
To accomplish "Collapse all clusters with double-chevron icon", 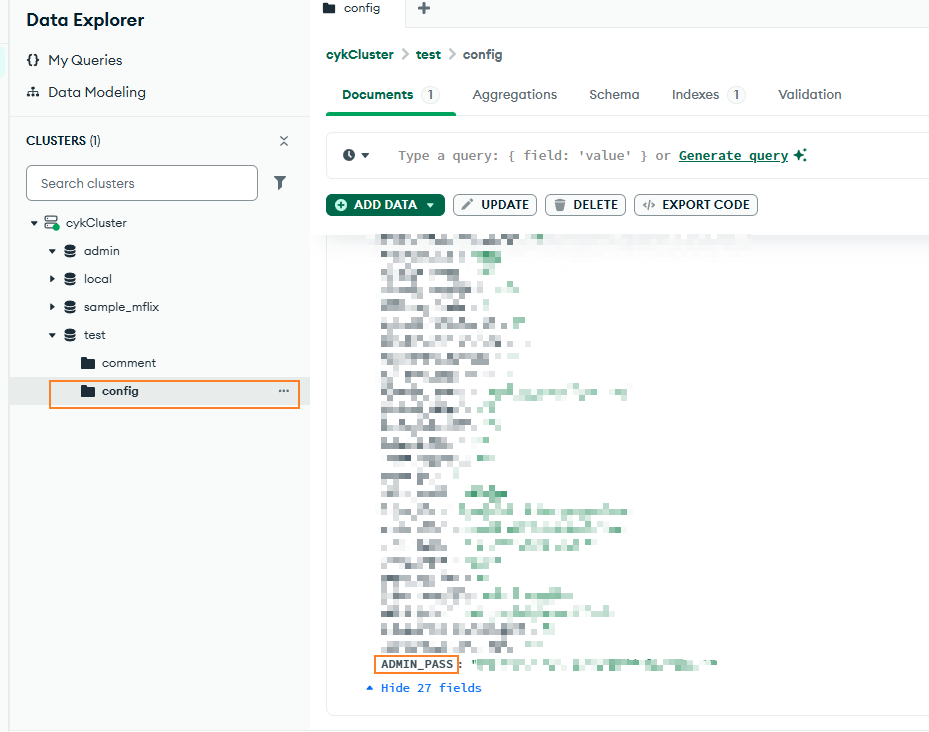I will pyautogui.click(x=284, y=141).
